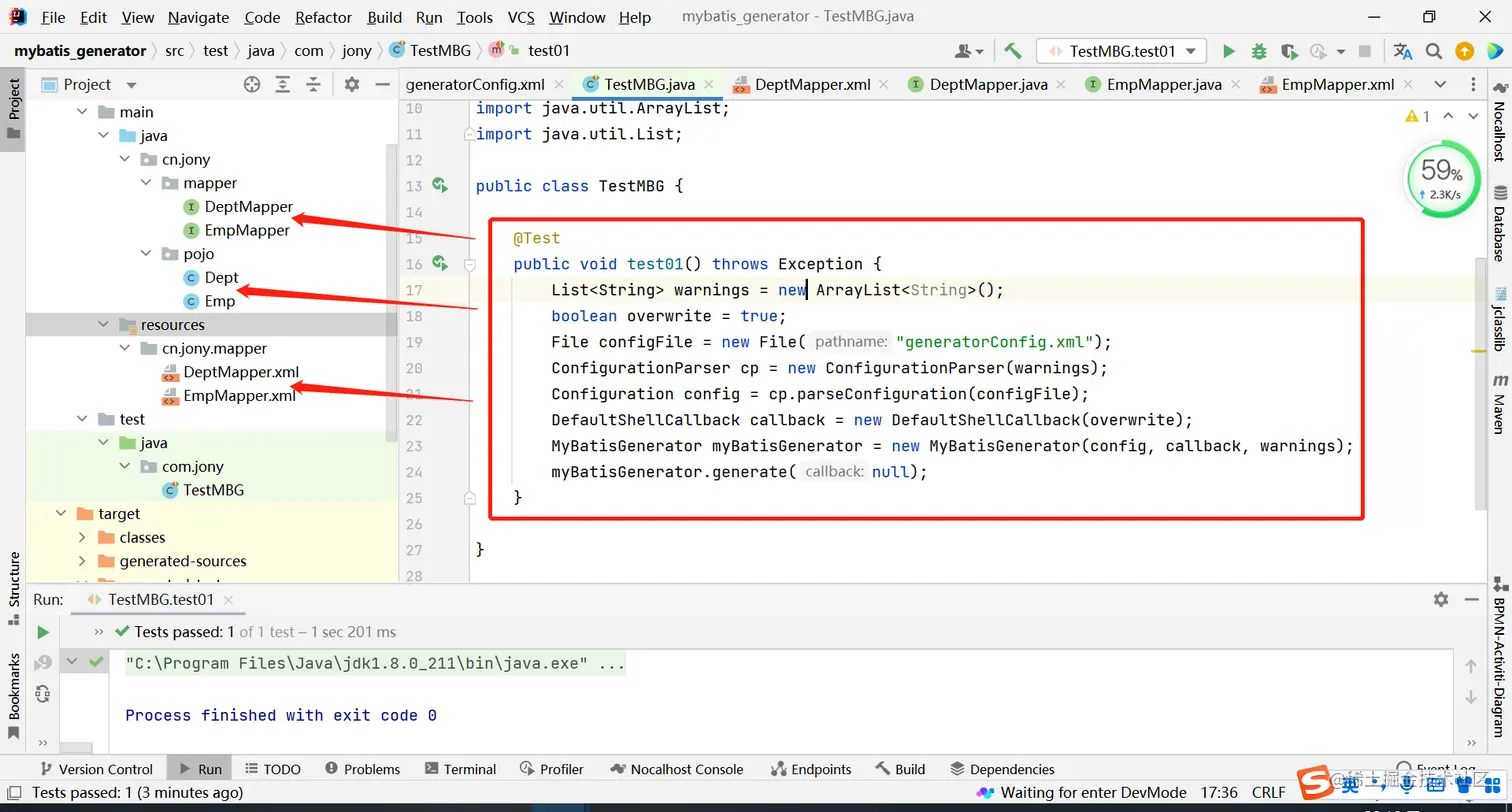
Task: Collapse the pojo package node
Action: pyautogui.click(x=146, y=254)
